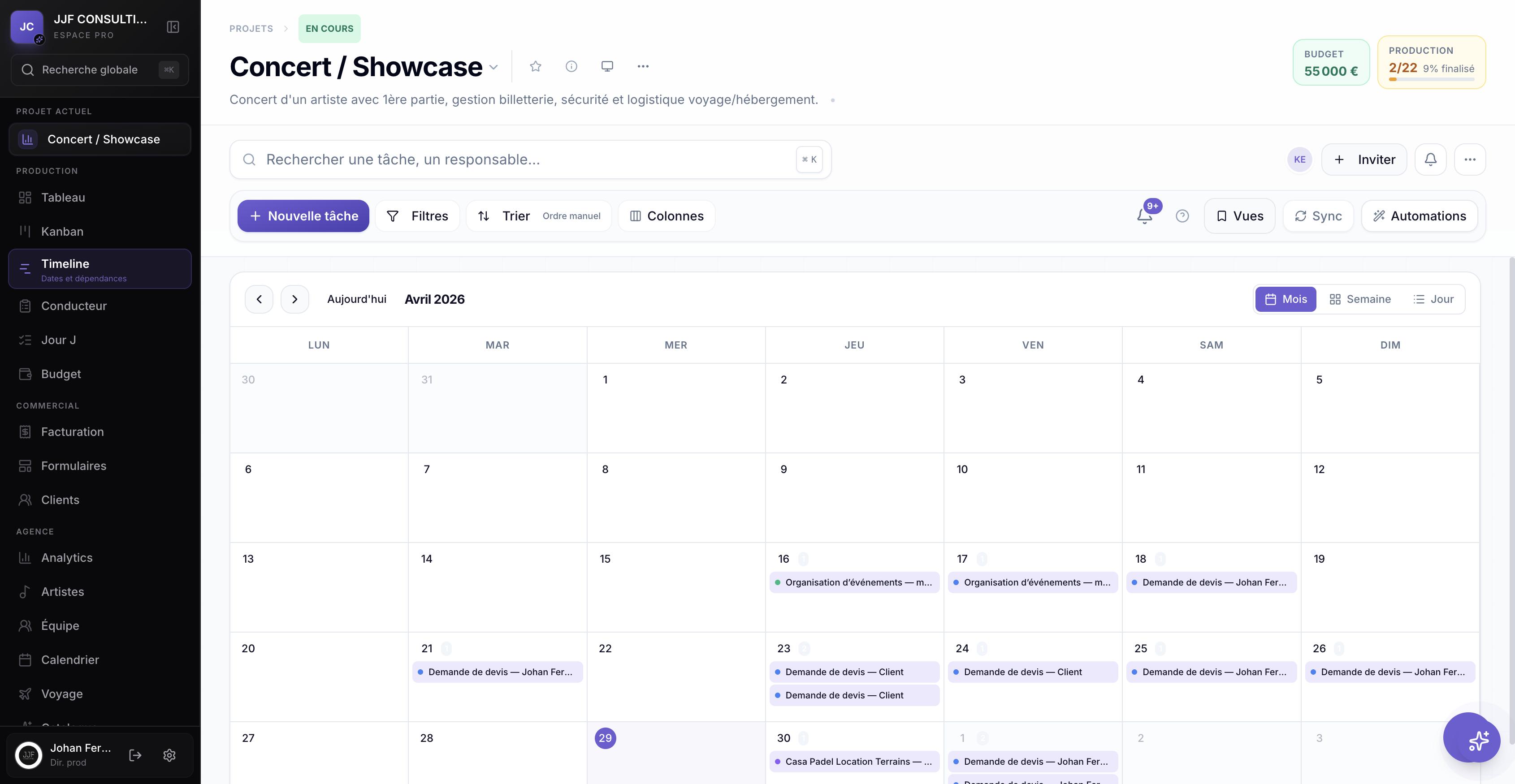Focus the Recherche globale field
This screenshot has height=784, width=1515.
pyautogui.click(x=100, y=69)
